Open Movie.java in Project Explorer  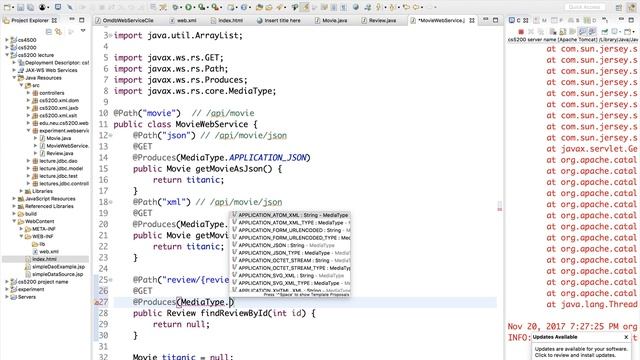click(58, 138)
